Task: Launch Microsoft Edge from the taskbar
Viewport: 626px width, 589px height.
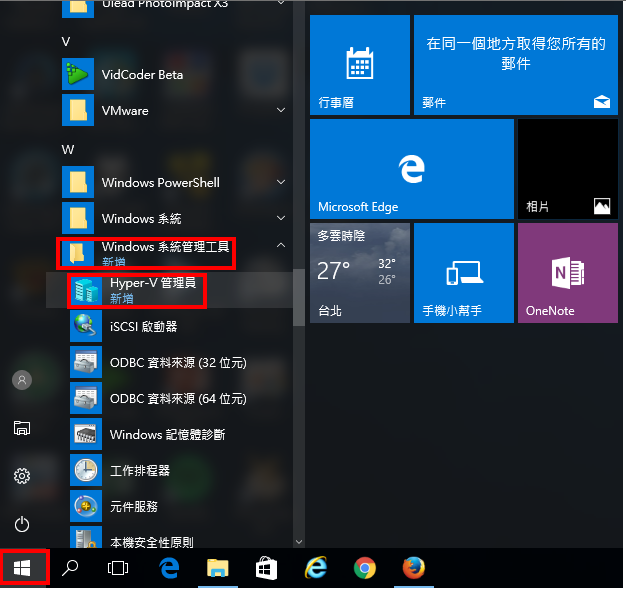Action: pos(169,568)
